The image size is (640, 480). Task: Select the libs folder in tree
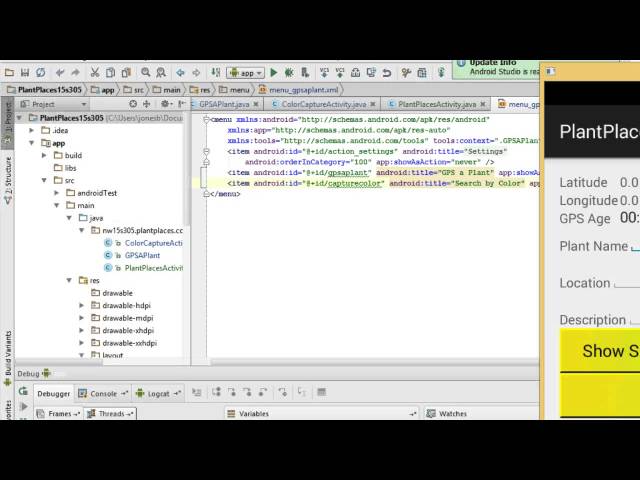[x=65, y=168]
